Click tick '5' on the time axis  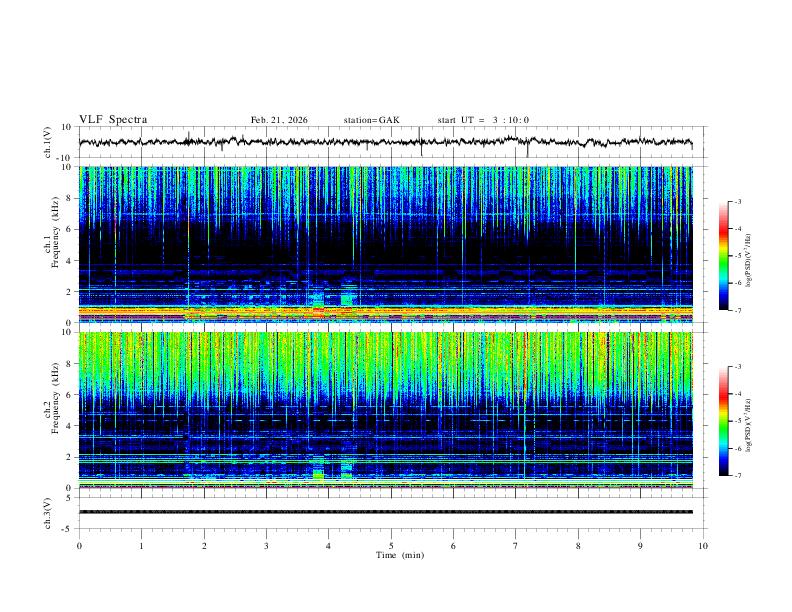pos(391,546)
